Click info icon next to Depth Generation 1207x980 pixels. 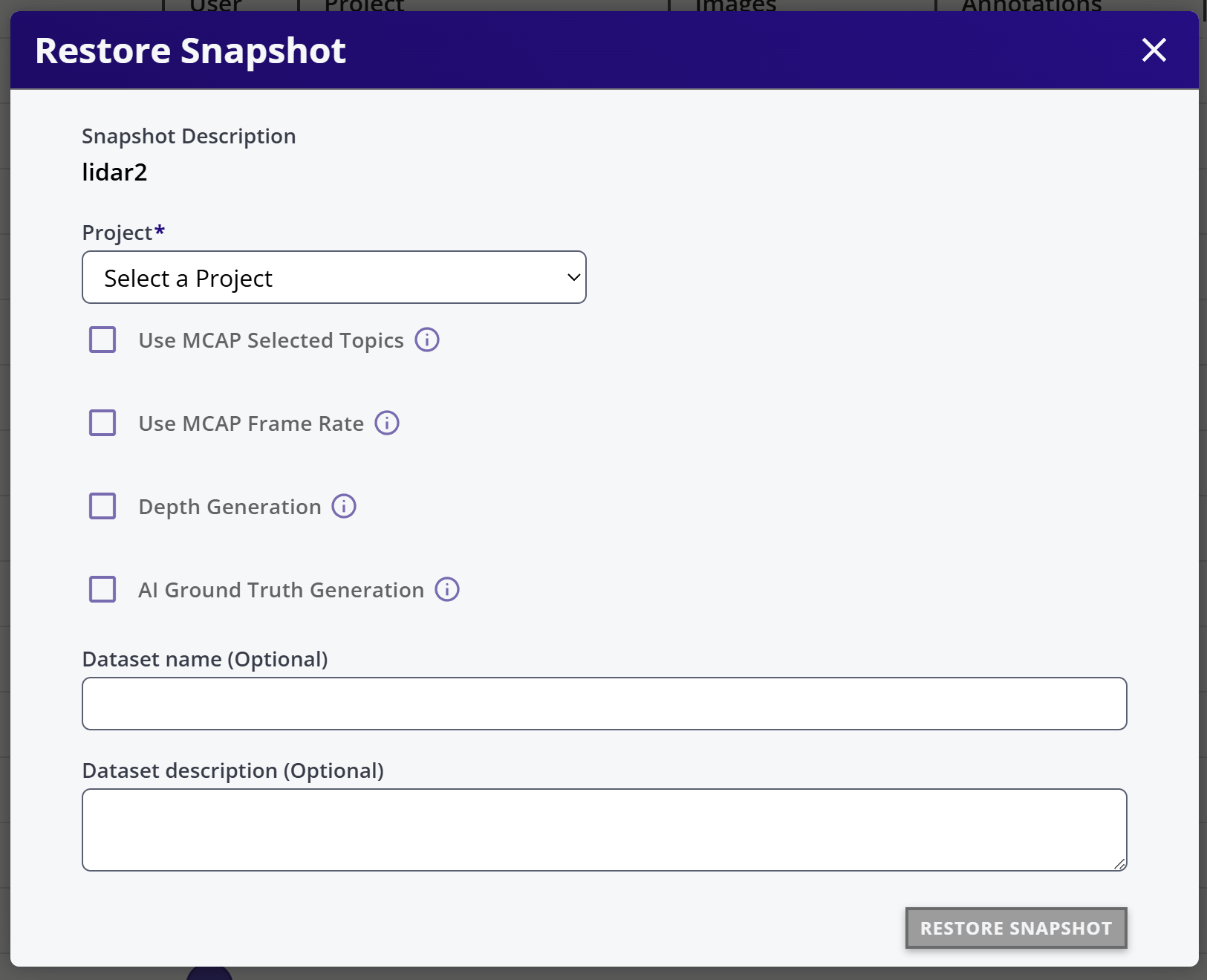pyautogui.click(x=344, y=506)
